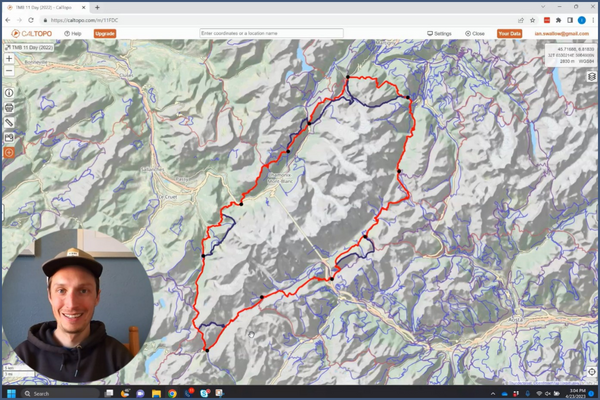
Task: Click the map zoom out minus button
Action: tap(9, 70)
